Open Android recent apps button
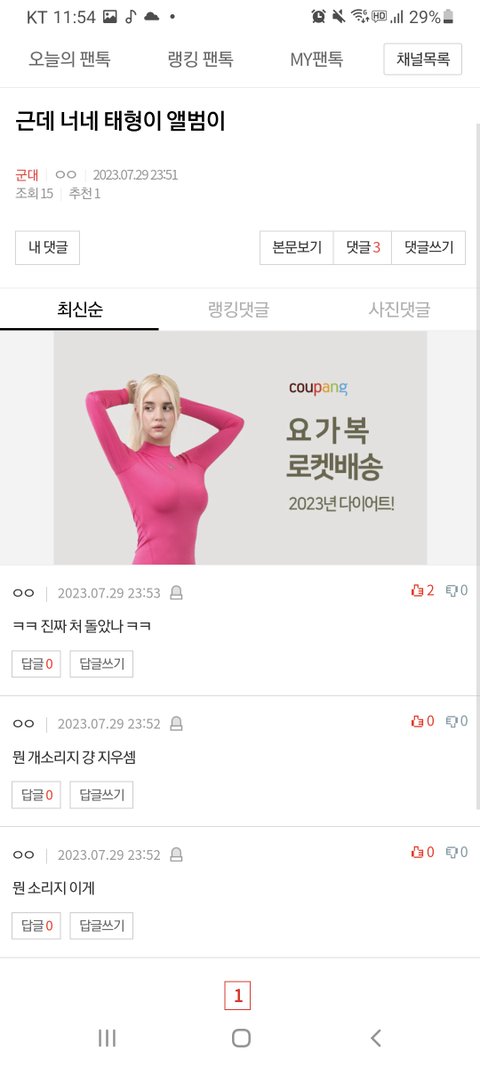This screenshot has height=1067, width=480. (x=107, y=1038)
